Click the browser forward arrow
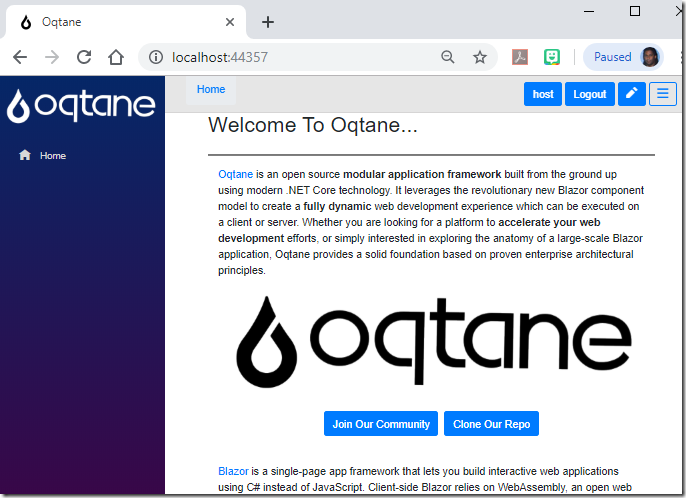This screenshot has height=498, width=686. tap(52, 57)
